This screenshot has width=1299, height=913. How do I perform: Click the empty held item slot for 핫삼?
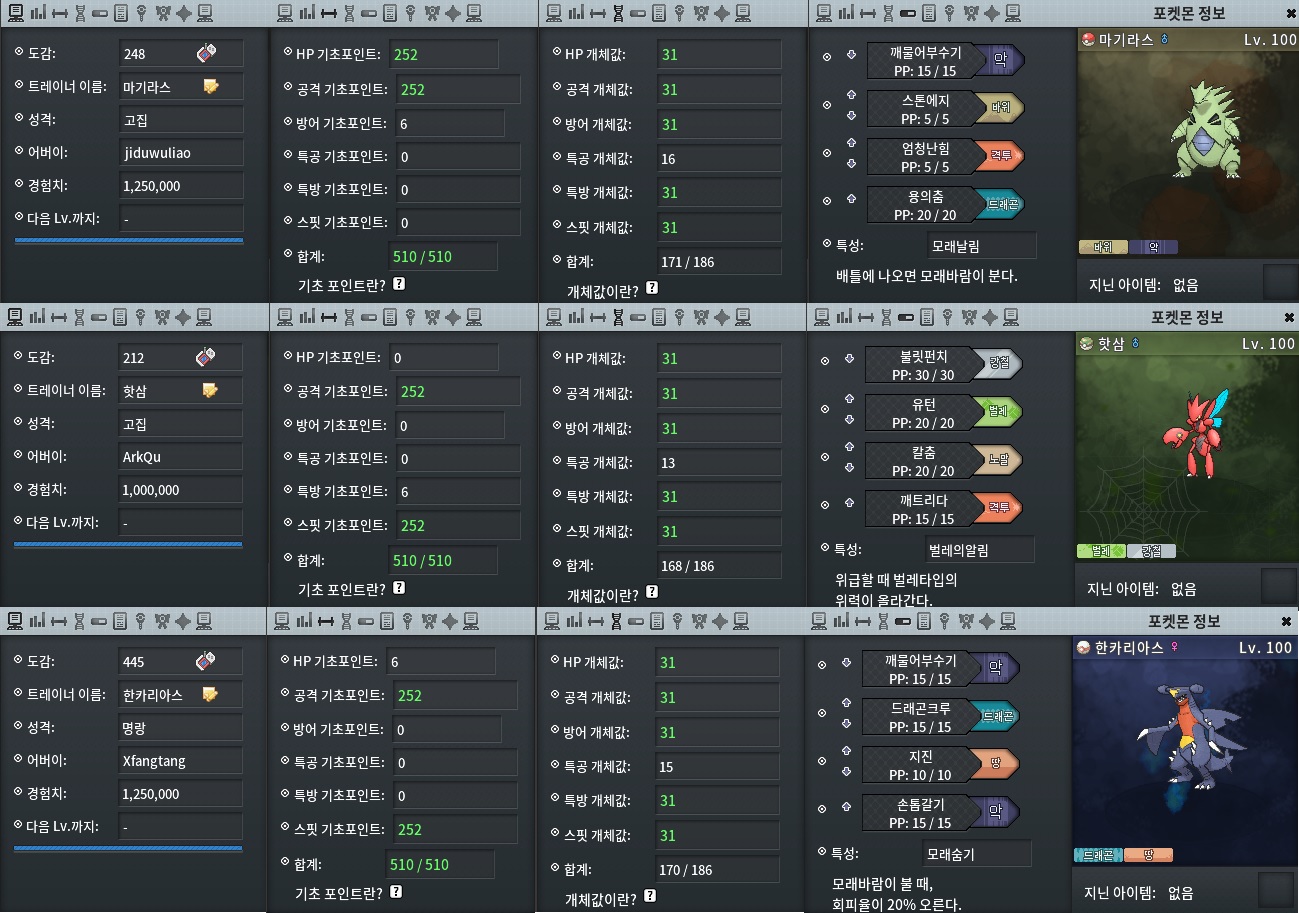pos(1278,586)
